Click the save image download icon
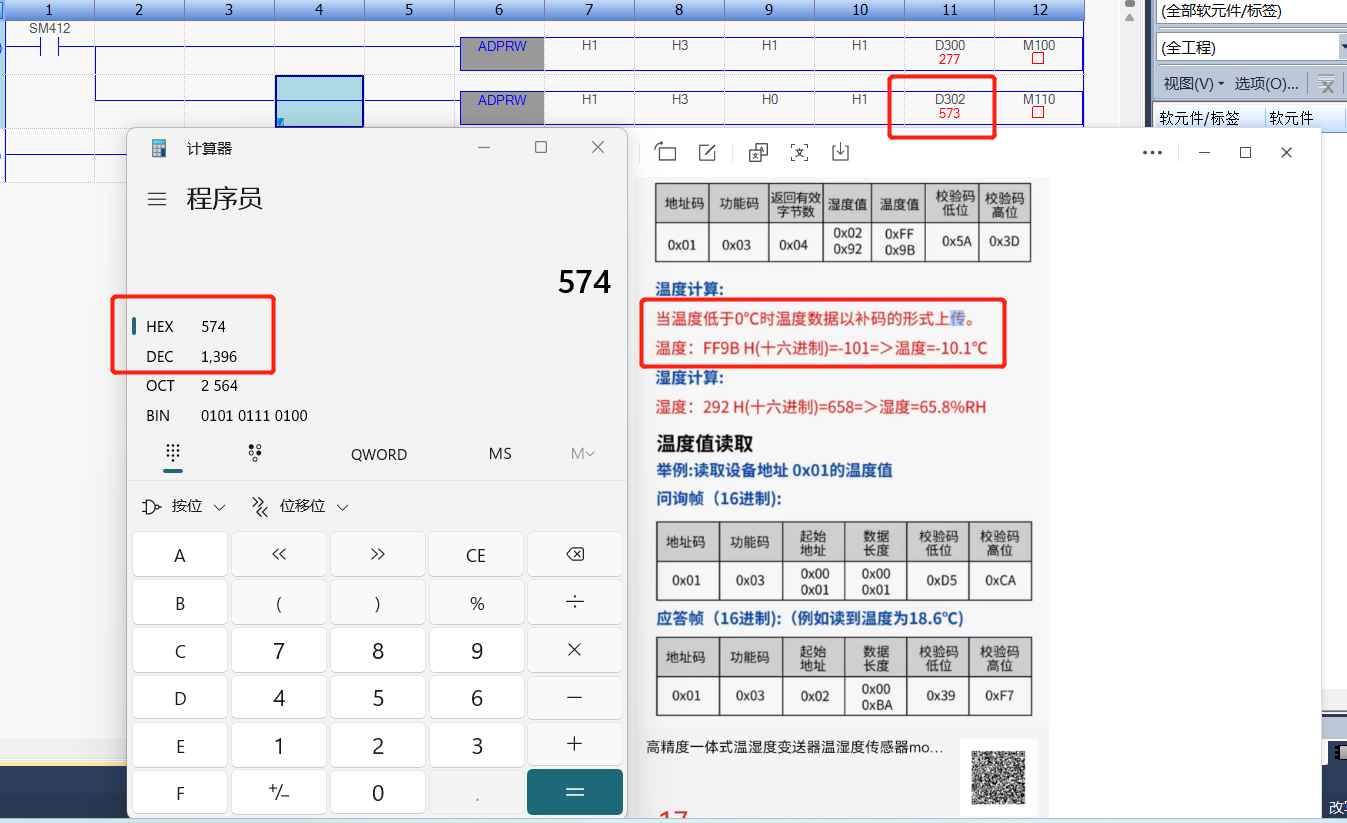 click(x=840, y=152)
